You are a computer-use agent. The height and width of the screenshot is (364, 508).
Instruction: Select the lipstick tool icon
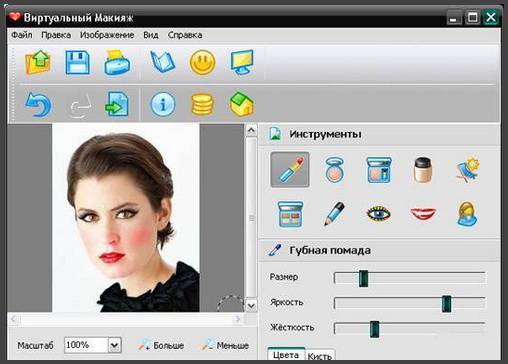tap(290, 169)
